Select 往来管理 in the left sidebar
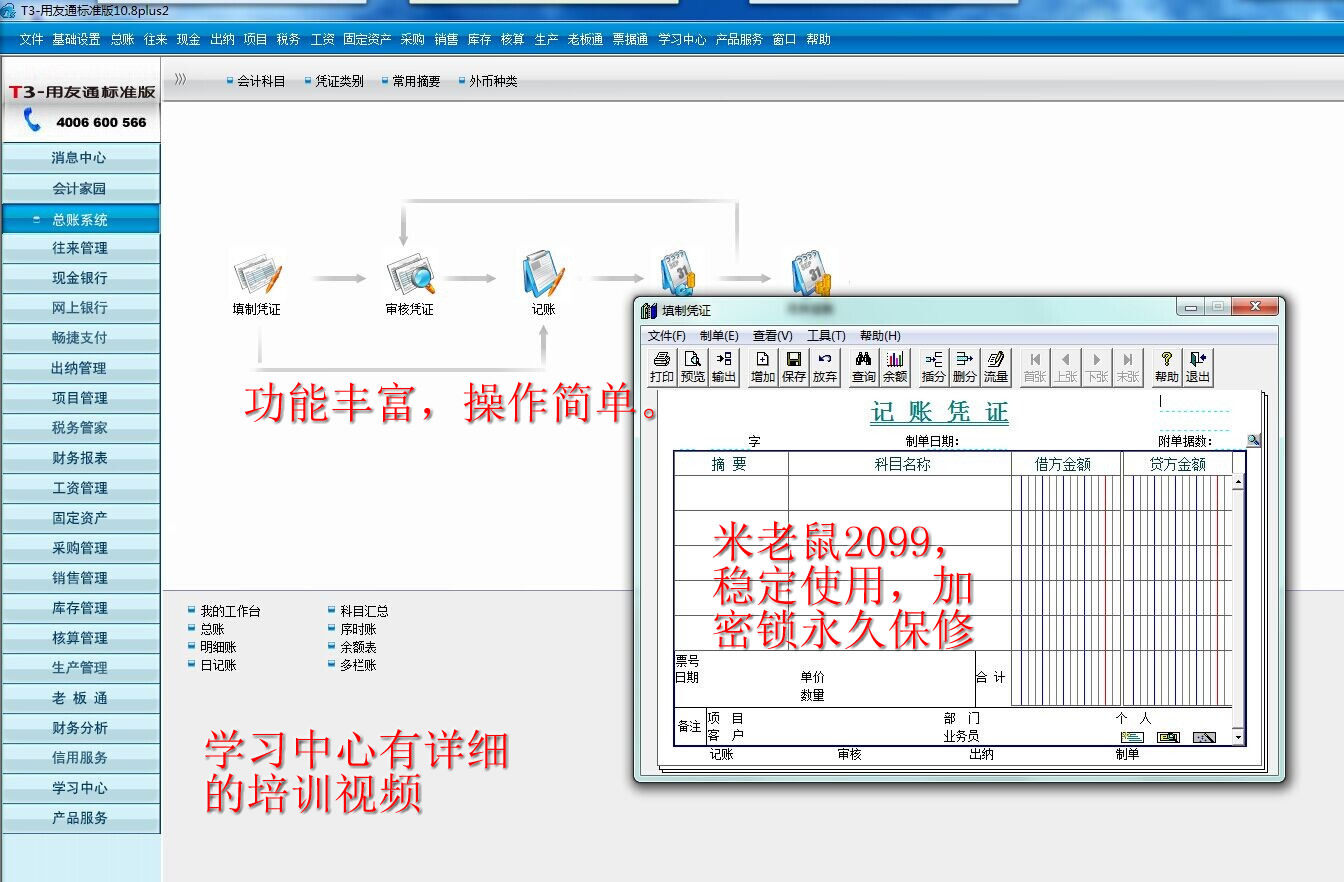The image size is (1344, 882). pyautogui.click(x=80, y=248)
